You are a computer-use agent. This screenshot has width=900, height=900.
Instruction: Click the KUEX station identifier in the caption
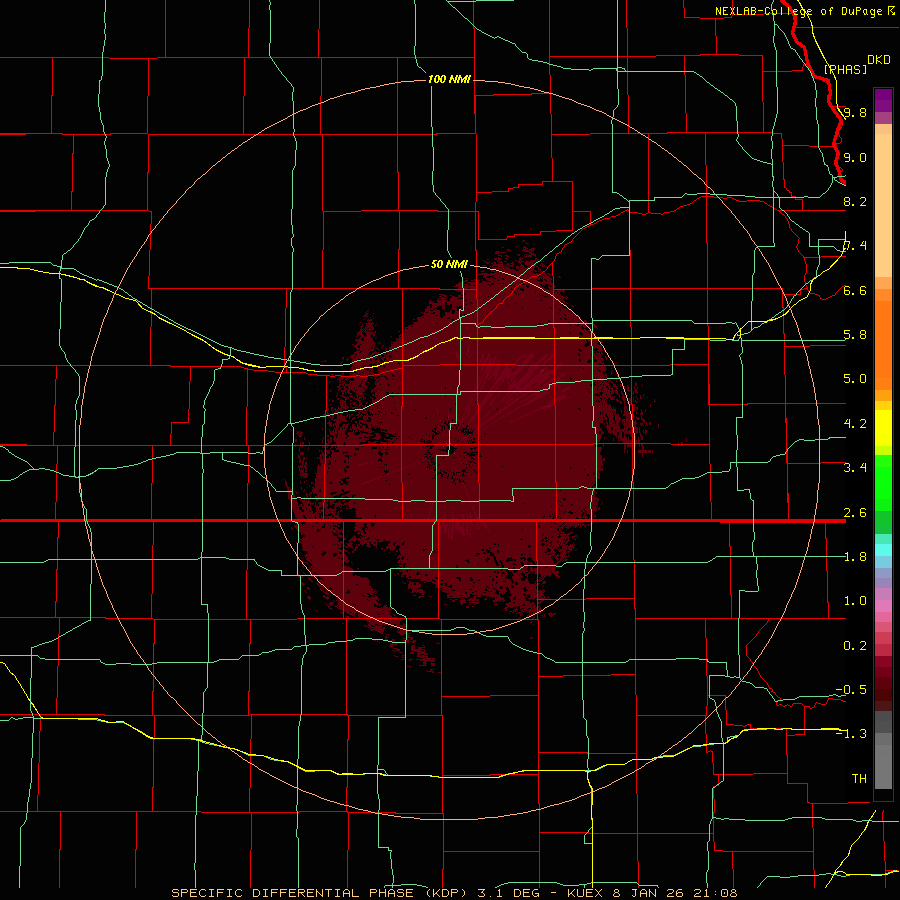click(x=585, y=893)
